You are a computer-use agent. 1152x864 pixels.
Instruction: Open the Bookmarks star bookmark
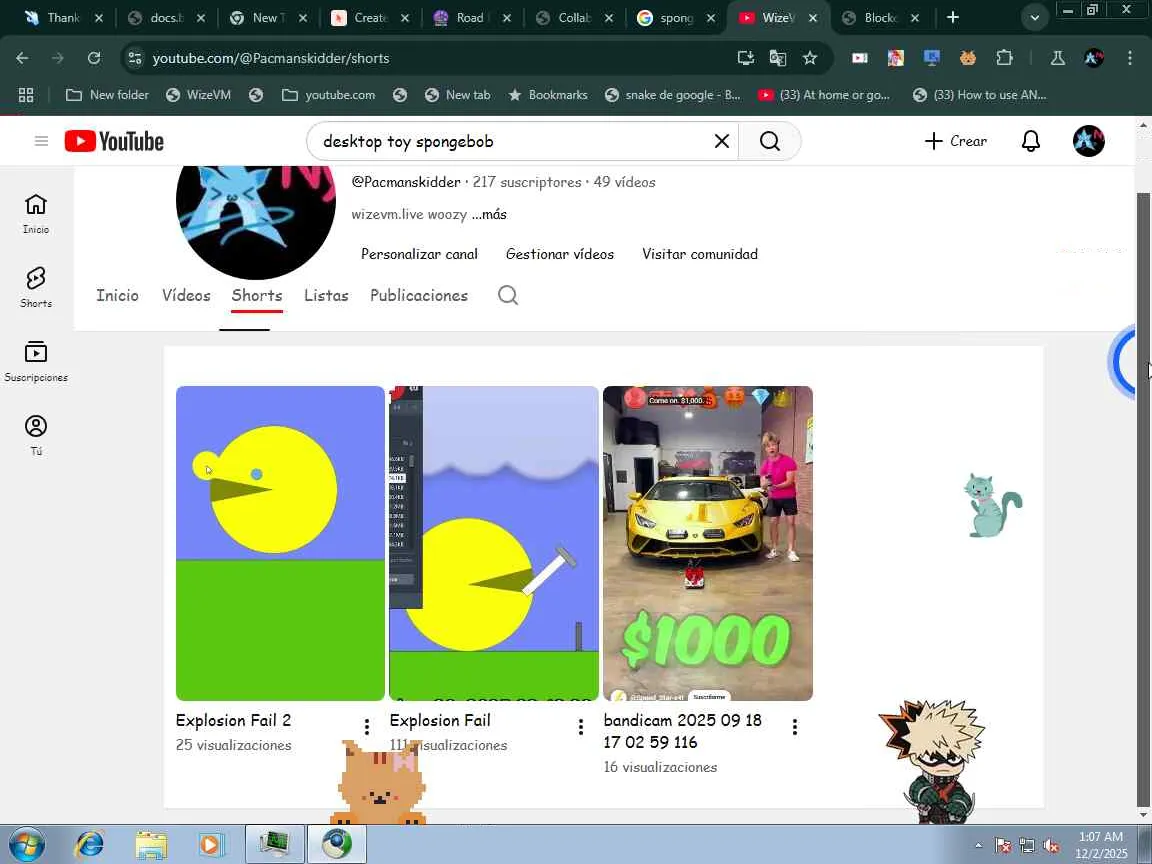pyautogui.click(x=548, y=95)
